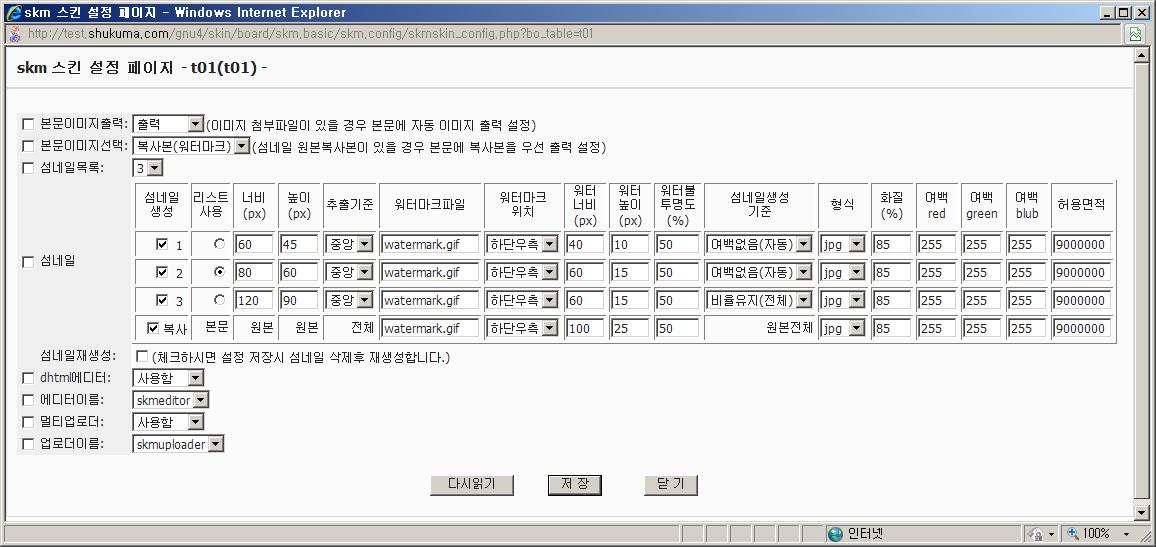Click watermark file field in 복사 row
The height and width of the screenshot is (547, 1156).
pos(430,328)
